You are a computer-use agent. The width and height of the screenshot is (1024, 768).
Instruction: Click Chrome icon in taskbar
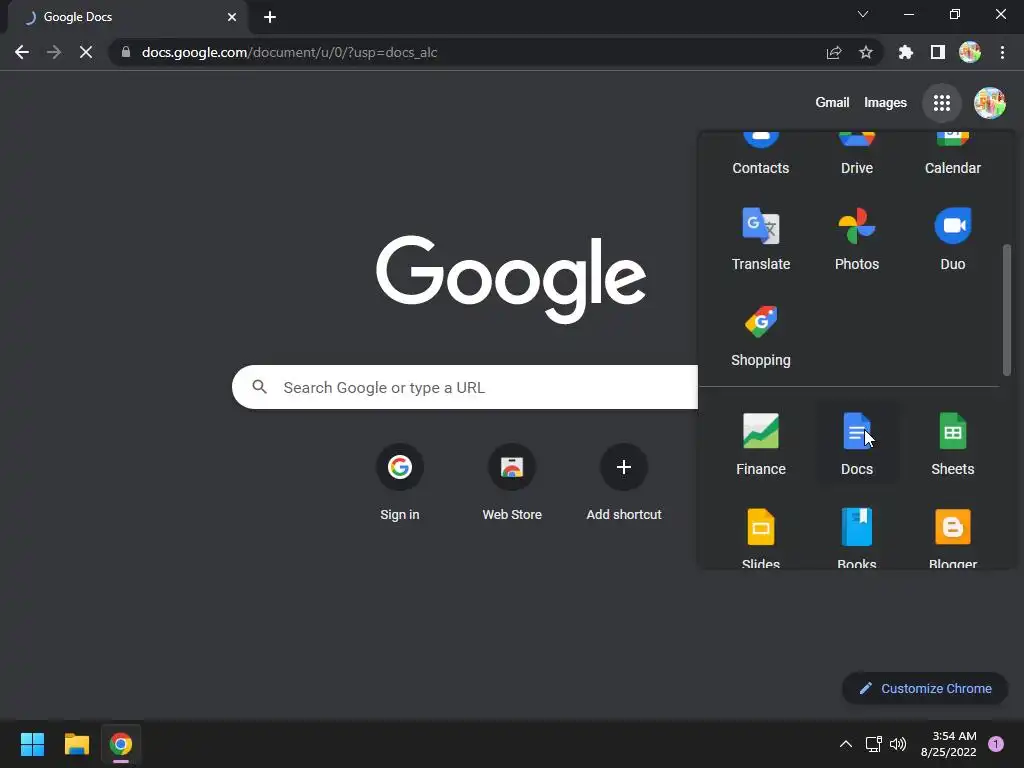[121, 744]
